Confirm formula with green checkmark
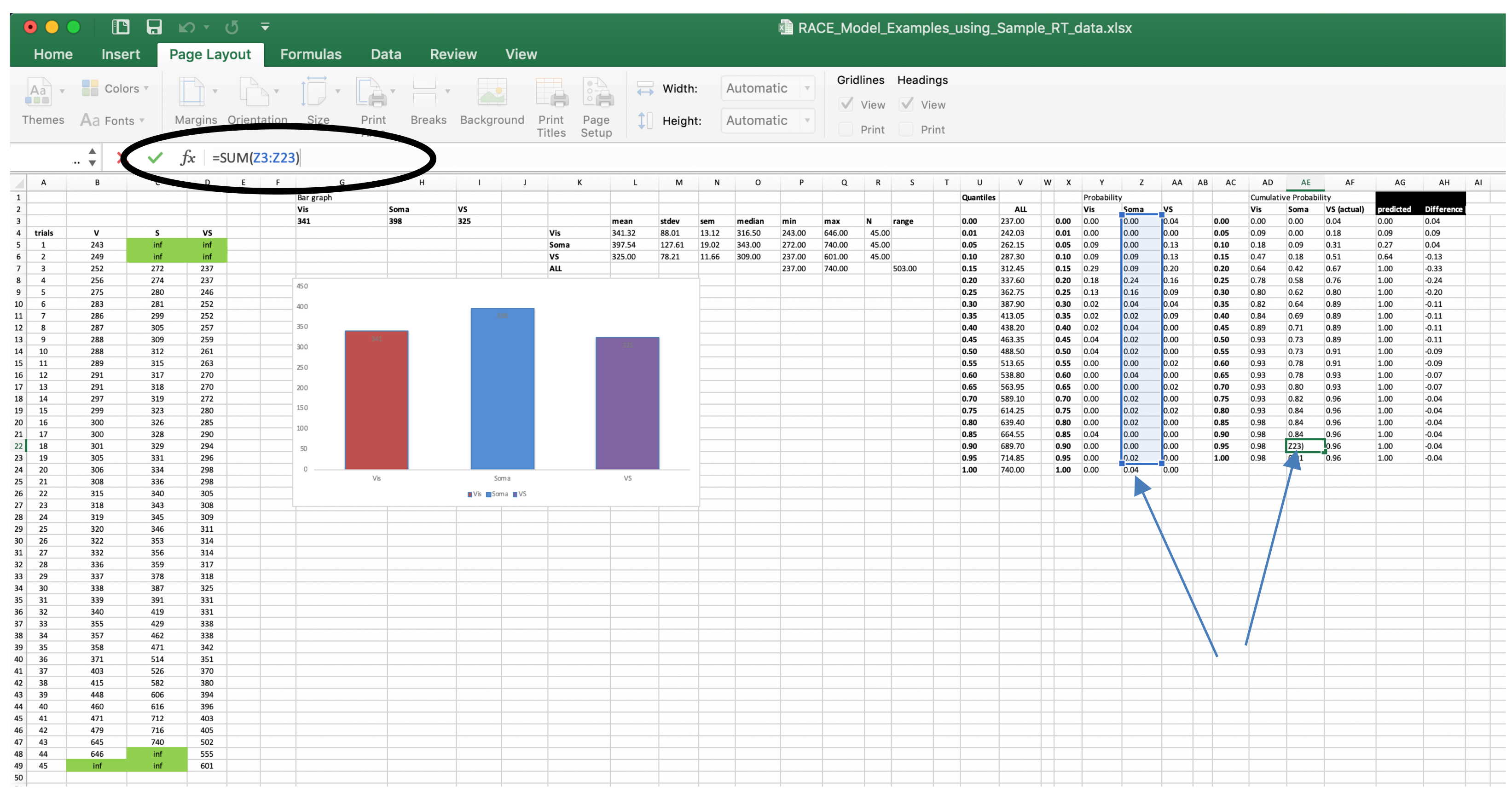Image resolution: width=1512 pixels, height=799 pixels. (155, 158)
